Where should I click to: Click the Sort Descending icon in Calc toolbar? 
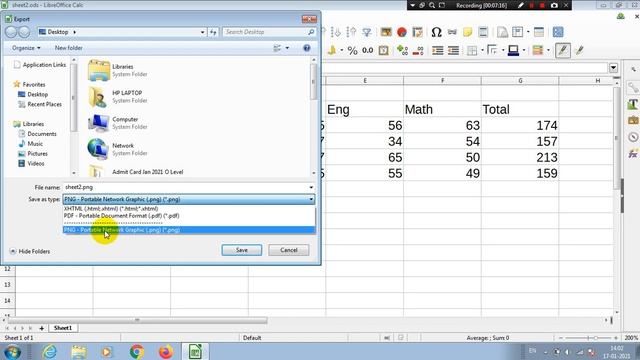coord(351,32)
